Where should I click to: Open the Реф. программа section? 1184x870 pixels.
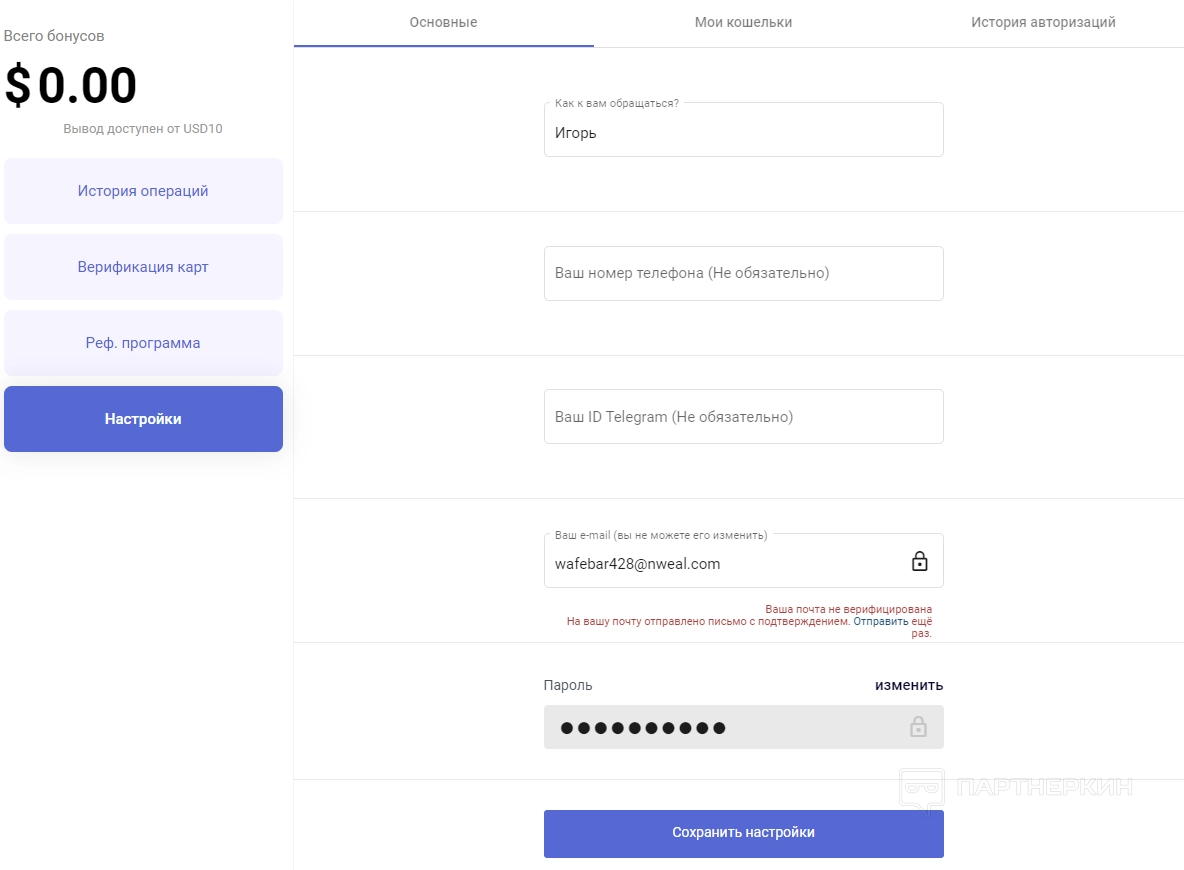(143, 343)
